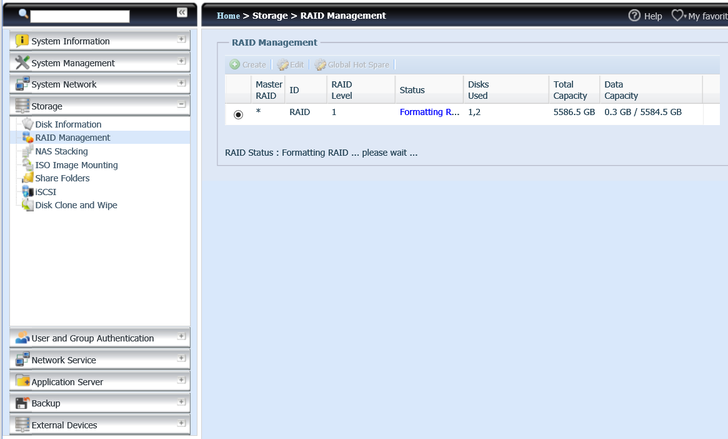
Task: Collapse the left sidebar with the chevron button
Action: [x=182, y=12]
